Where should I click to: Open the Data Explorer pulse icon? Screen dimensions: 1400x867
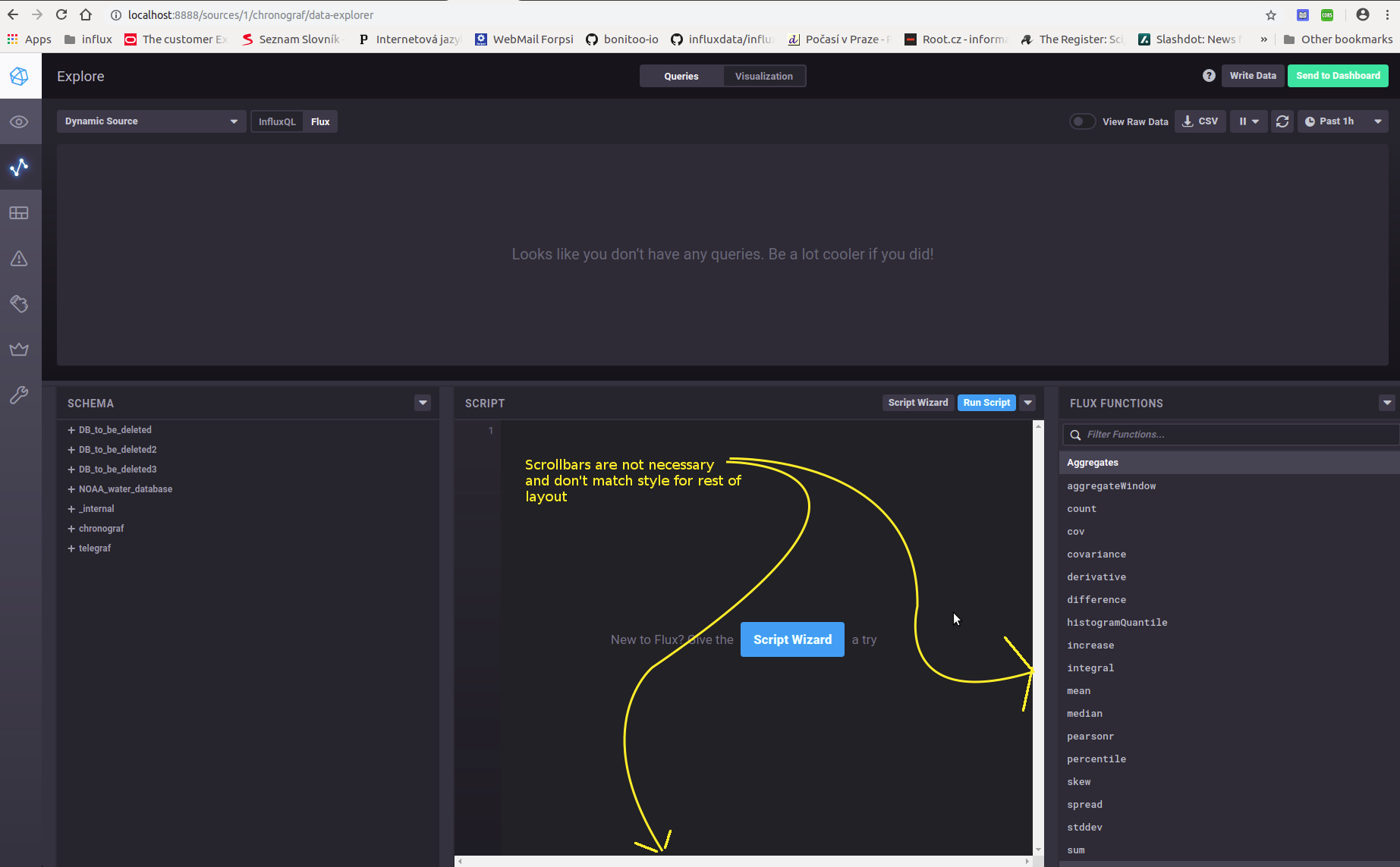19,167
